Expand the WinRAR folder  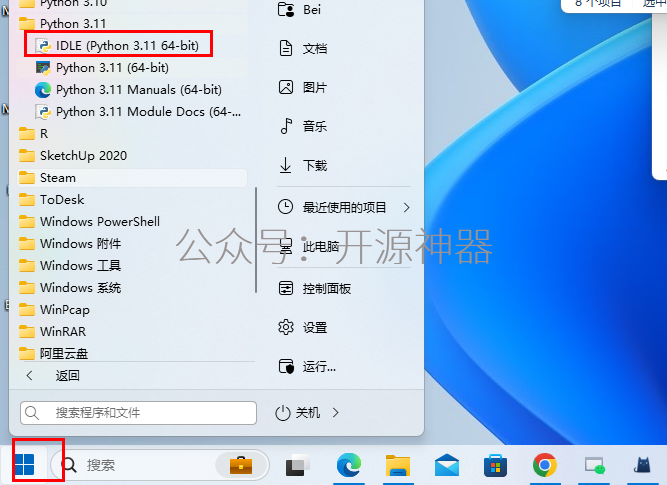[52, 331]
